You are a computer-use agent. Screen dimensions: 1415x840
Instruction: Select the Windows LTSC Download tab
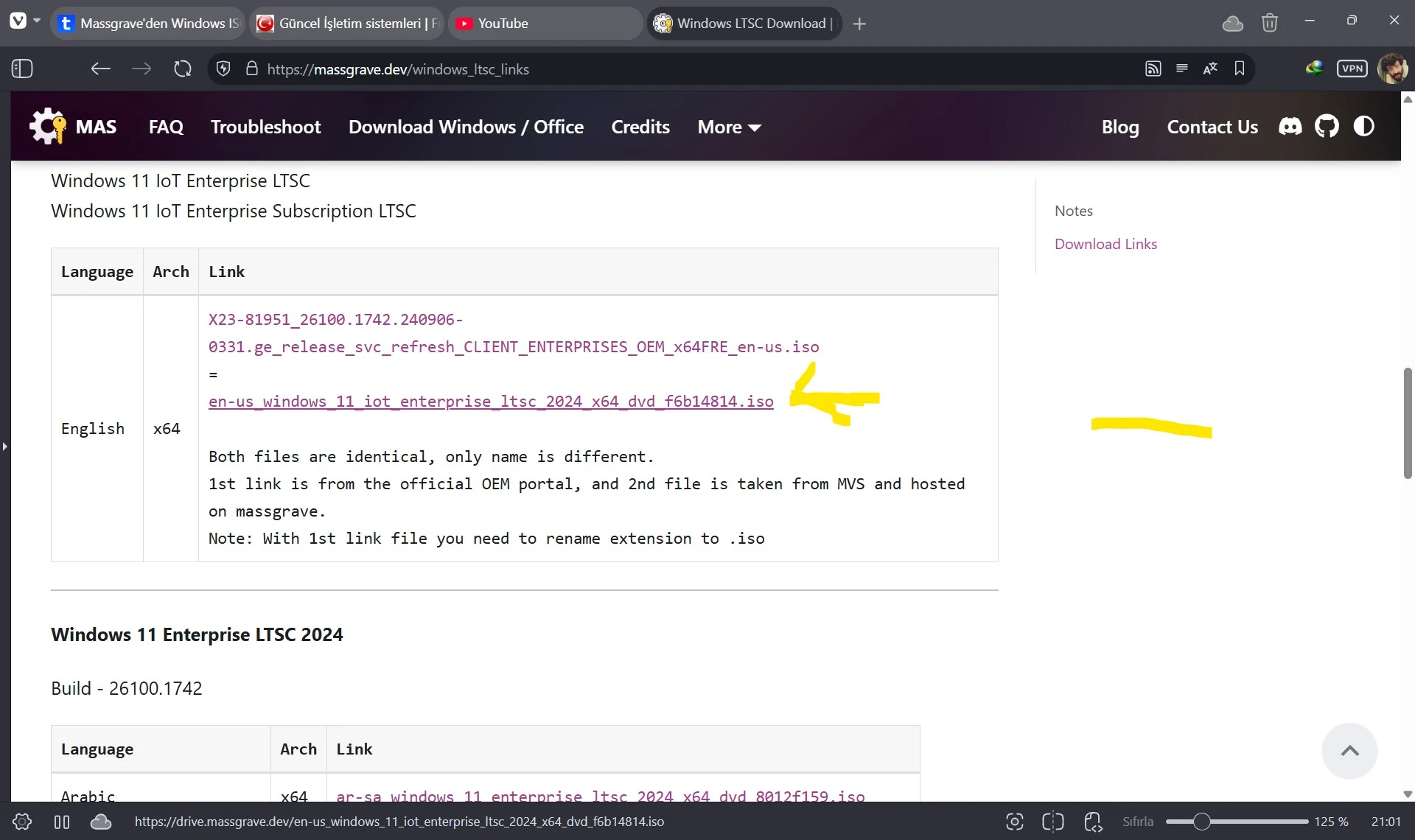click(744, 24)
